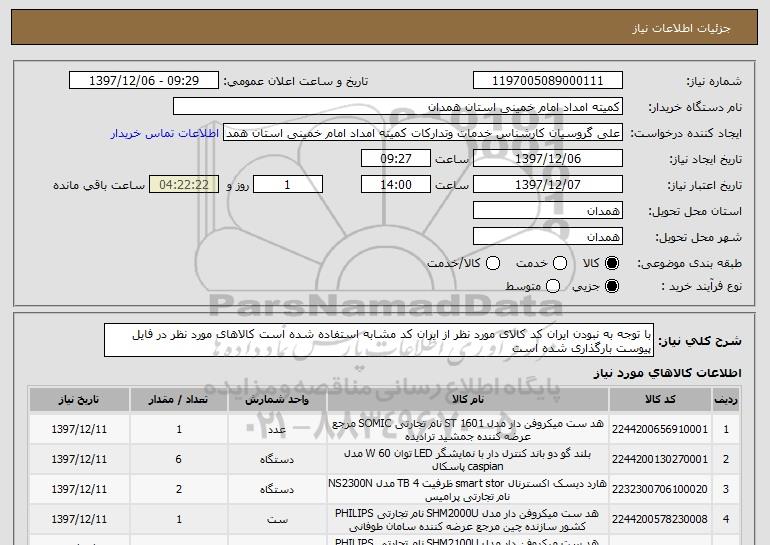Click smart stor NS2300N hard disk name
770x545 pixels.
(x=468, y=490)
